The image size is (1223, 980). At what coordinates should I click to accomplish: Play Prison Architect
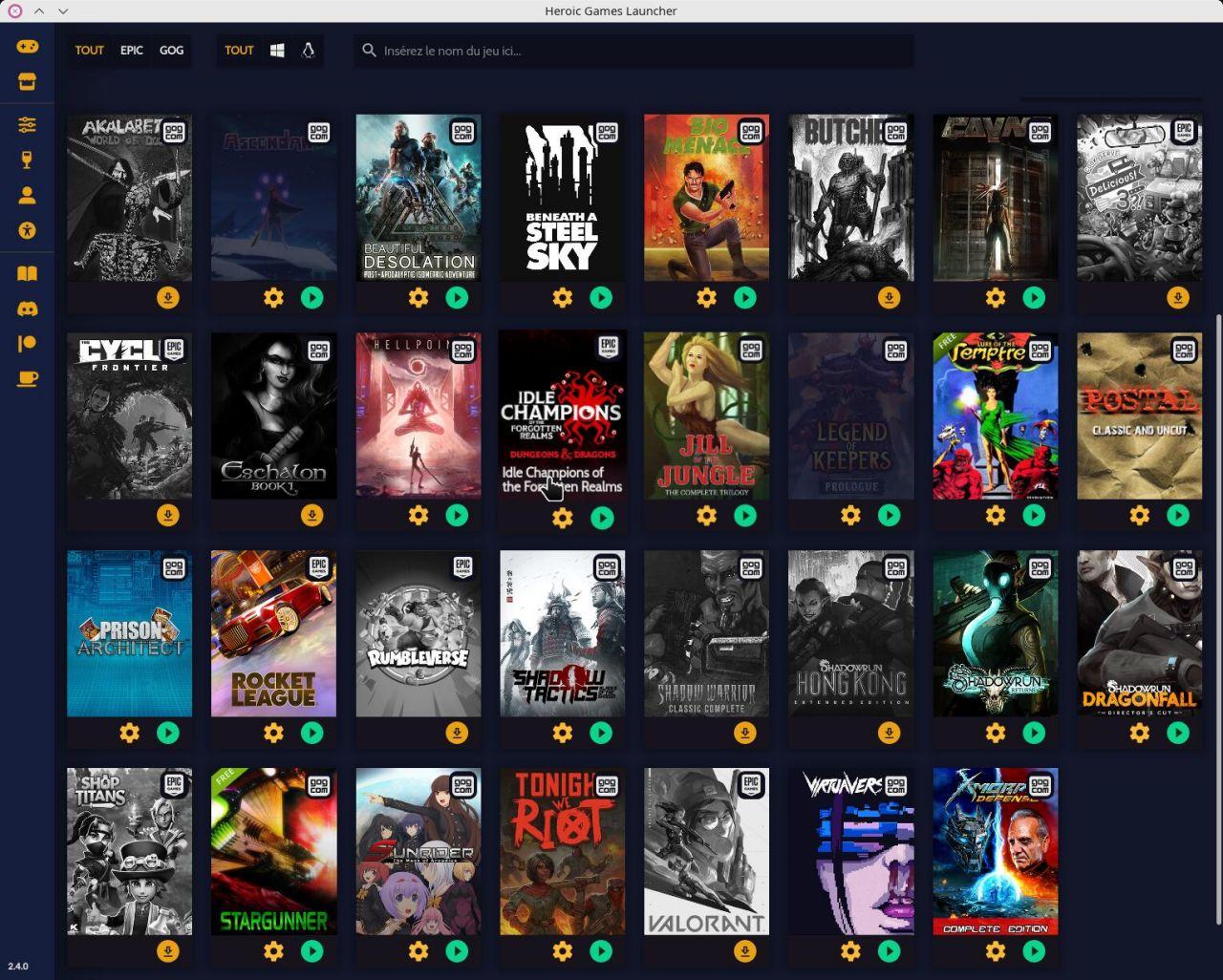coord(168,734)
